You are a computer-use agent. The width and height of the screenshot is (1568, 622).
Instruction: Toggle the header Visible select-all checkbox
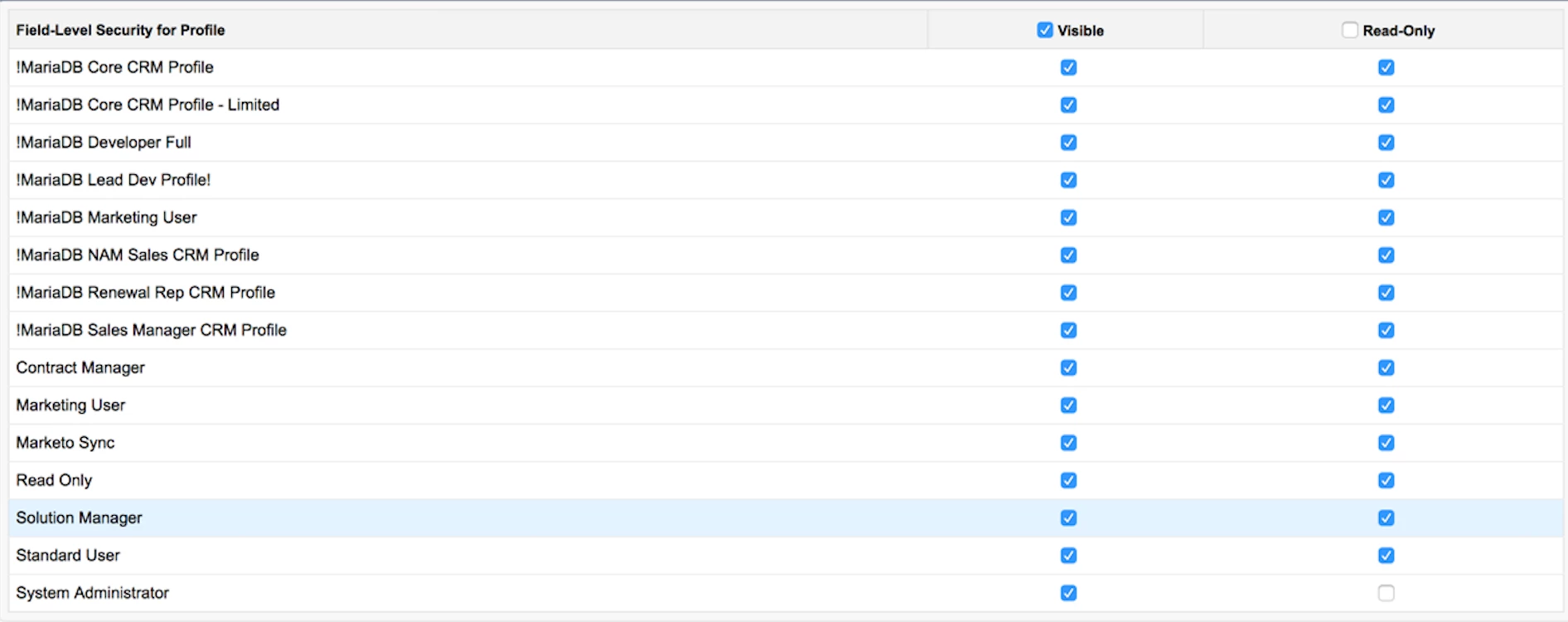point(1045,30)
